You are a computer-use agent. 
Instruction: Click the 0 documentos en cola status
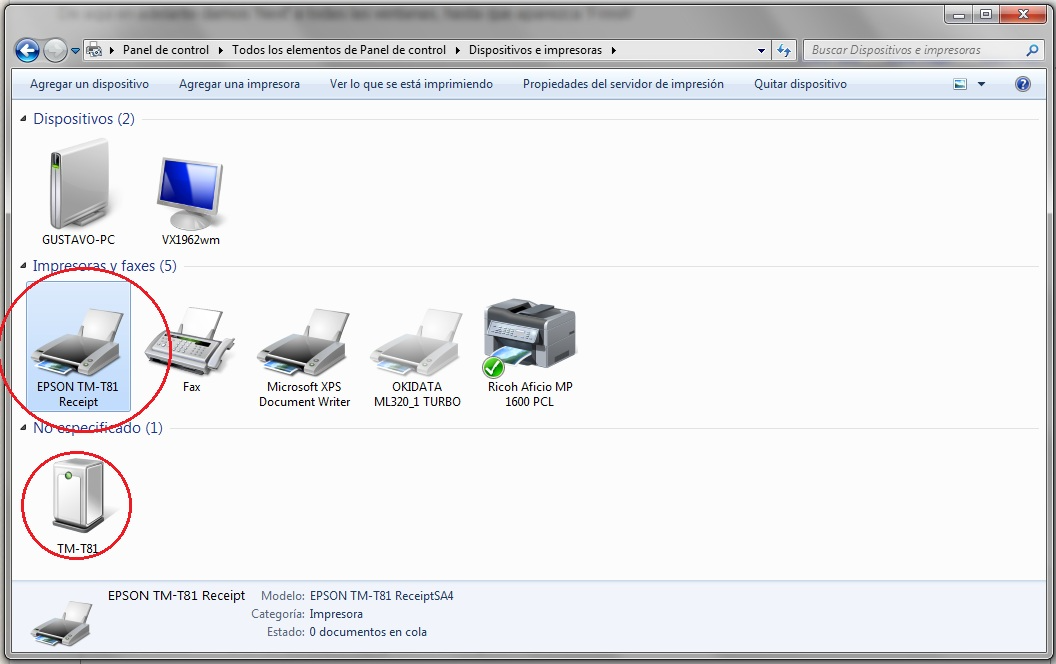tap(368, 632)
